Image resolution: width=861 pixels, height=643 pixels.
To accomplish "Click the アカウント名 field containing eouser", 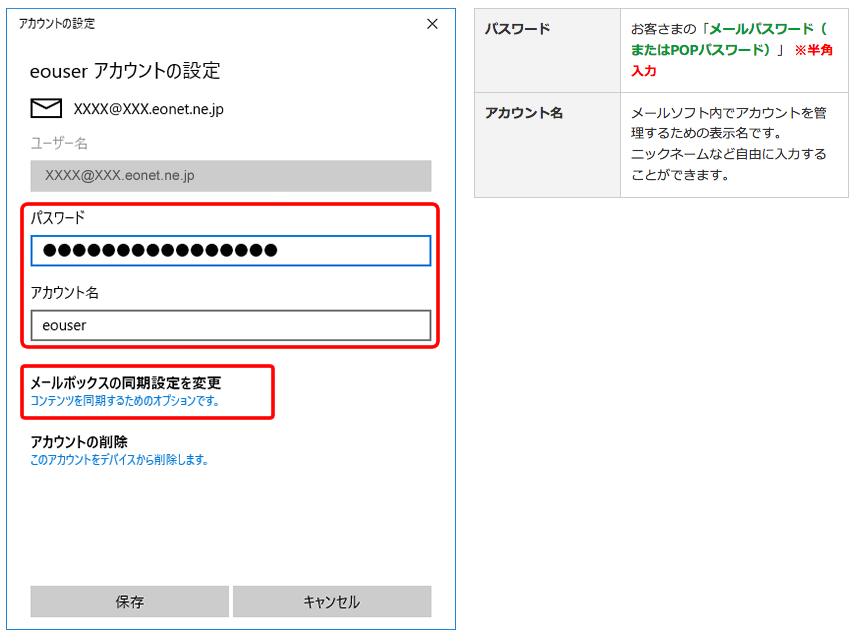I will [230, 325].
